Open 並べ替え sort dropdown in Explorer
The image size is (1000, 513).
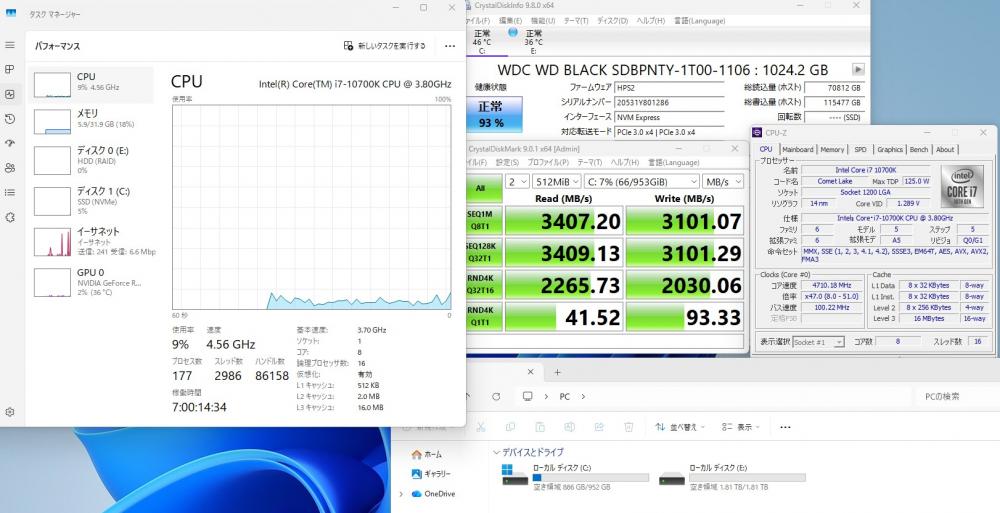point(680,427)
